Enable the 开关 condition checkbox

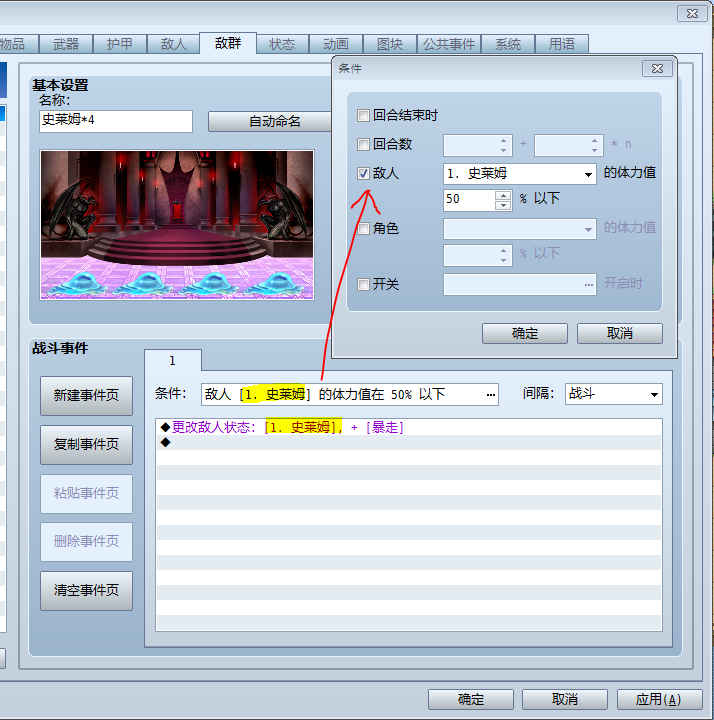(363, 284)
